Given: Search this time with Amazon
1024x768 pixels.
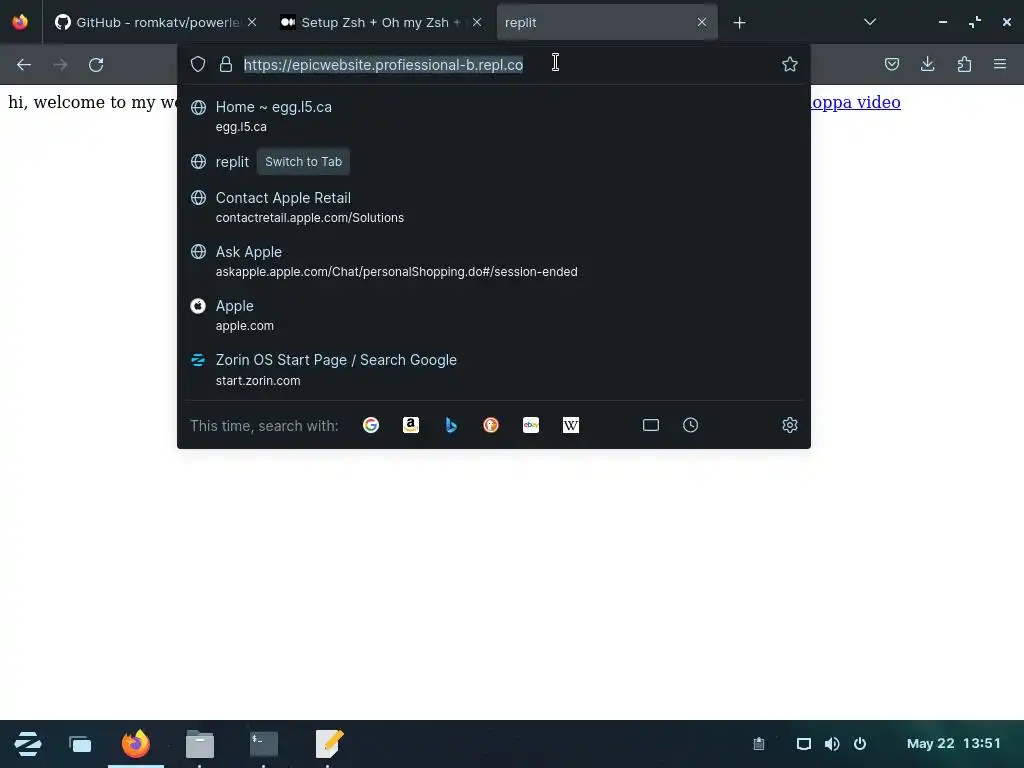Looking at the screenshot, I should coord(411,425).
